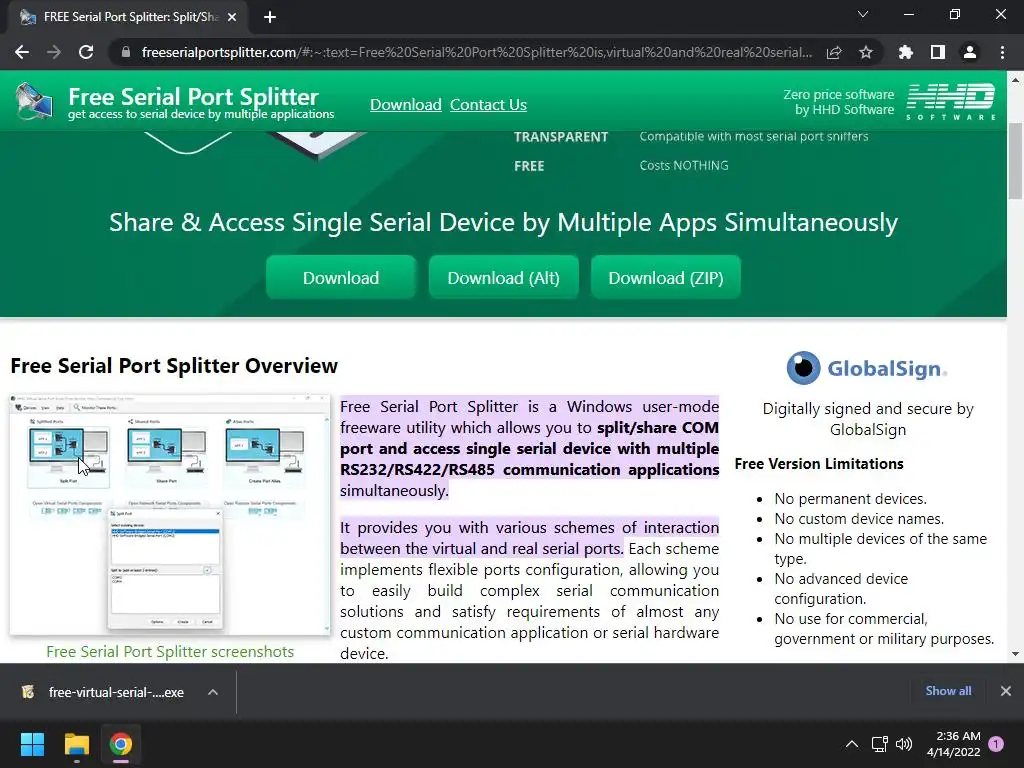Click the address bar URL
Image resolution: width=1024 pixels, height=768 pixels.
[477, 52]
